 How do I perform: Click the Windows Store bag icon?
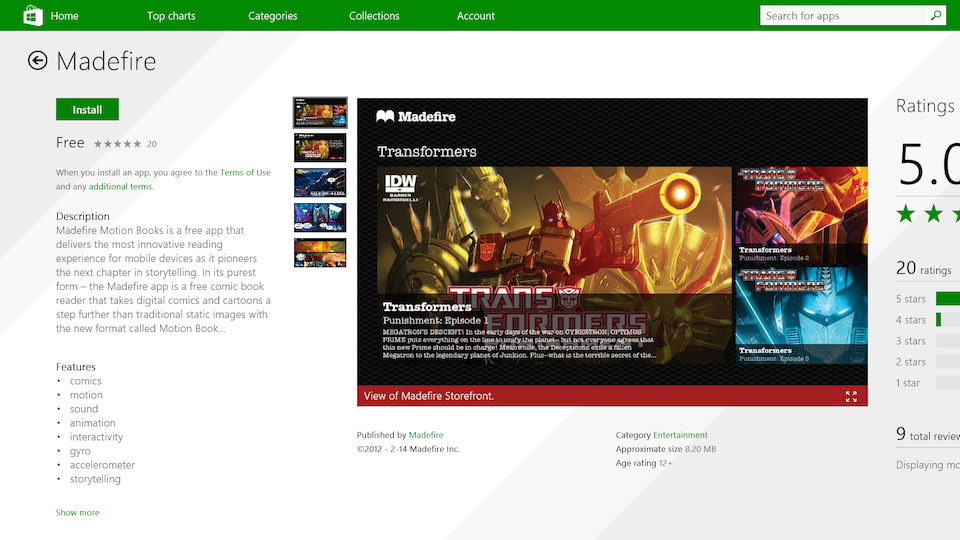pyautogui.click(x=33, y=15)
